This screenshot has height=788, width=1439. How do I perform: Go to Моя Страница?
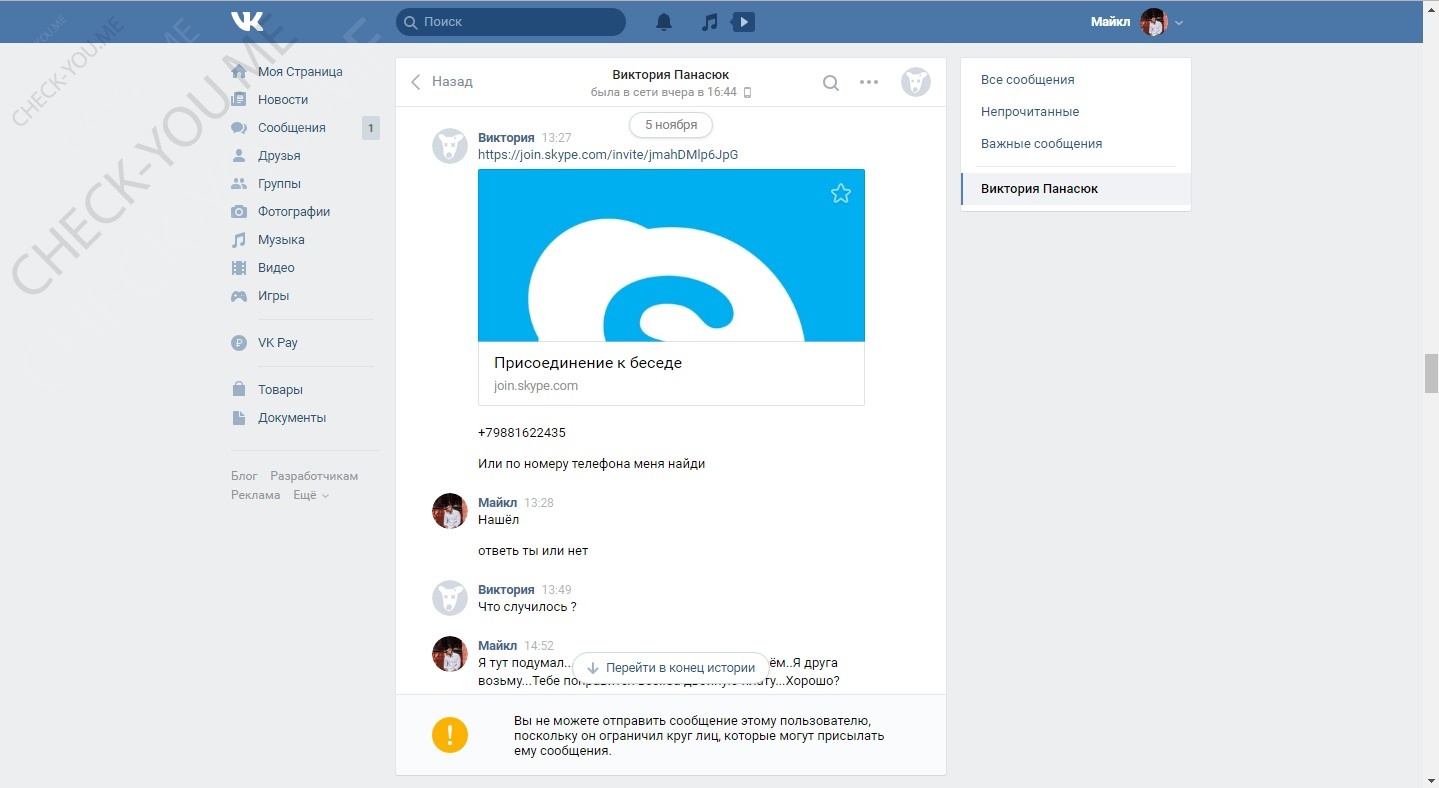pos(300,72)
